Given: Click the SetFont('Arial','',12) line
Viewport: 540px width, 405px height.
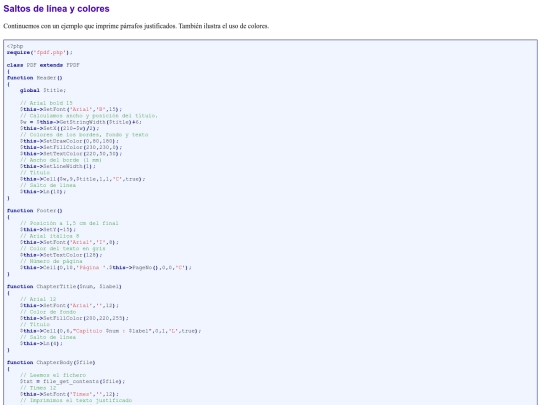Looking at the screenshot, I should click(x=69, y=305).
